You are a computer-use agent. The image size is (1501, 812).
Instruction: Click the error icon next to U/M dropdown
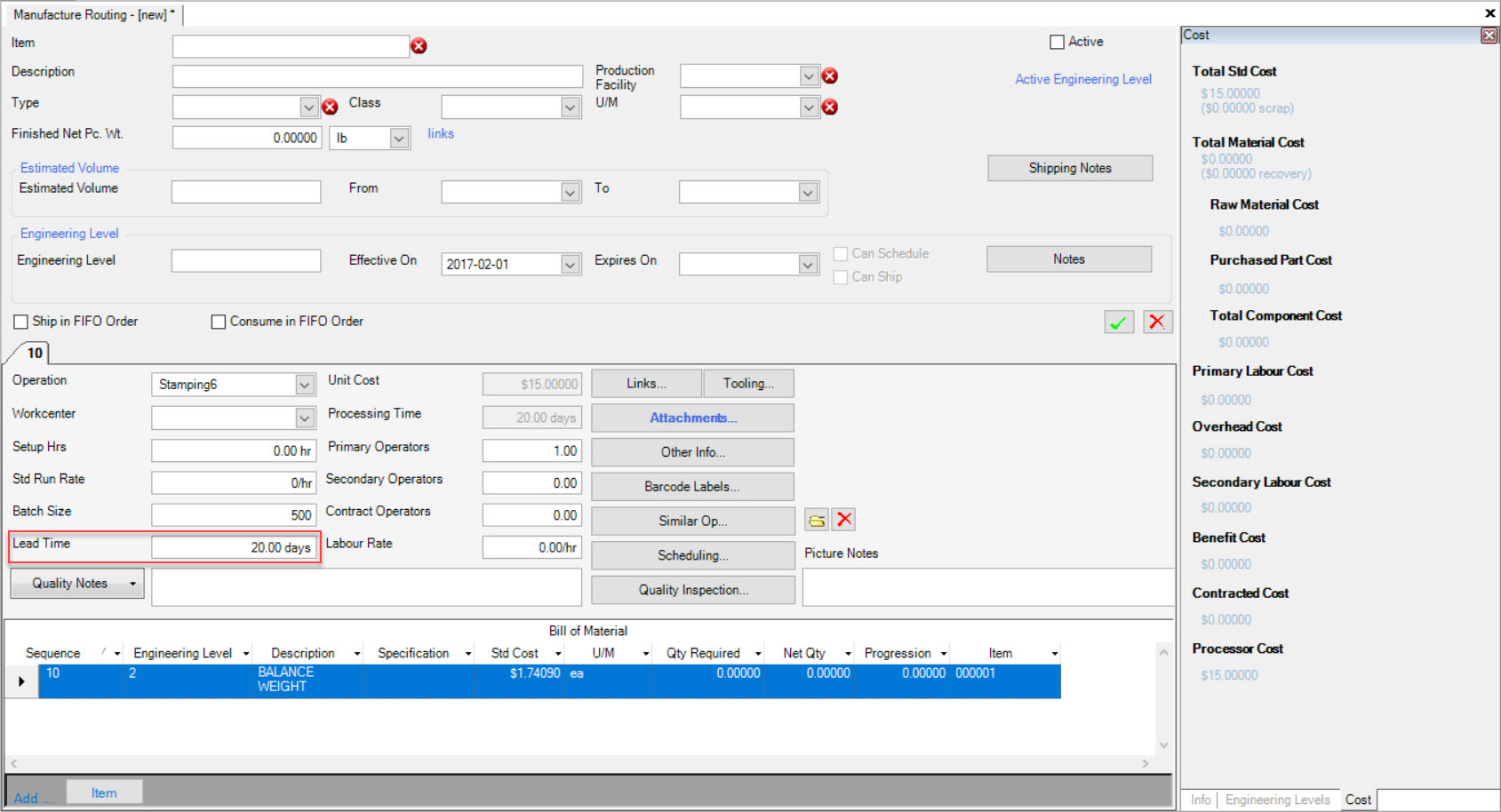[830, 107]
